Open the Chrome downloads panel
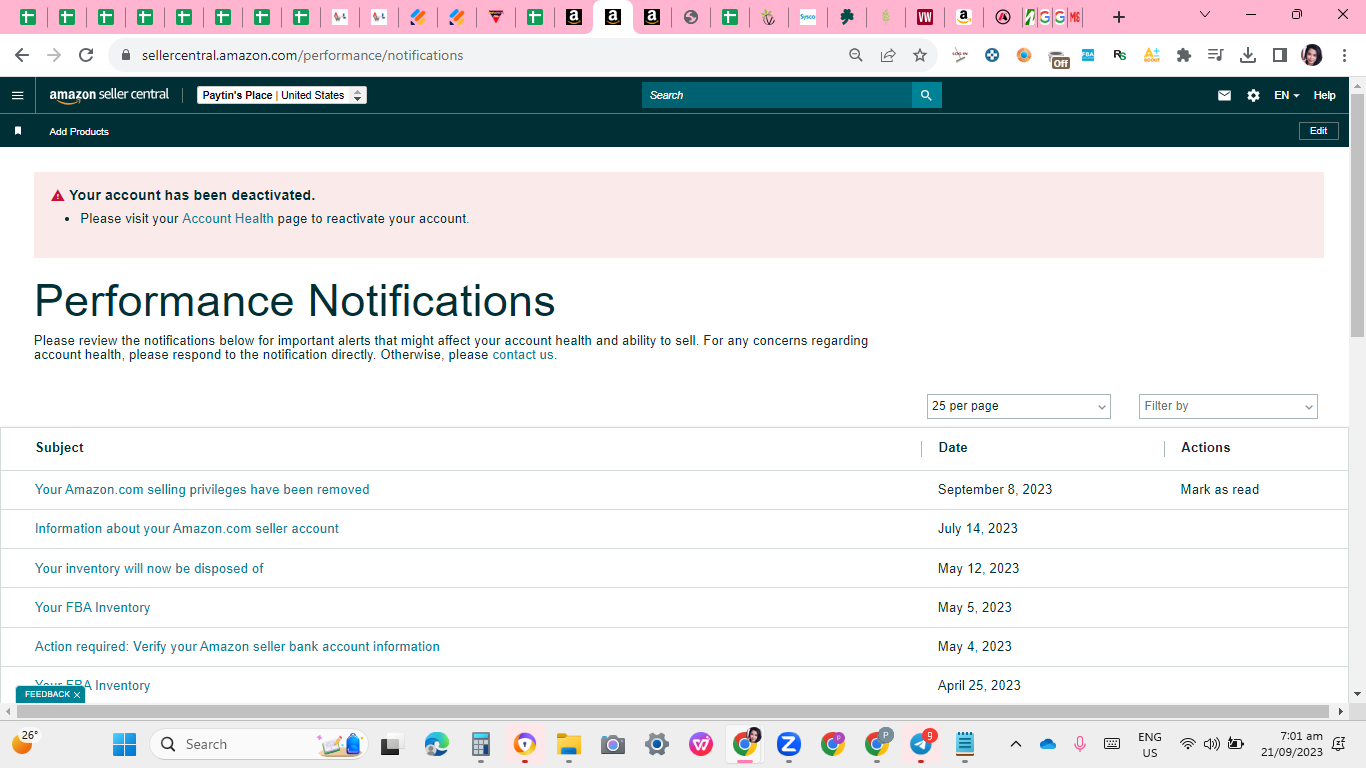 point(1248,55)
